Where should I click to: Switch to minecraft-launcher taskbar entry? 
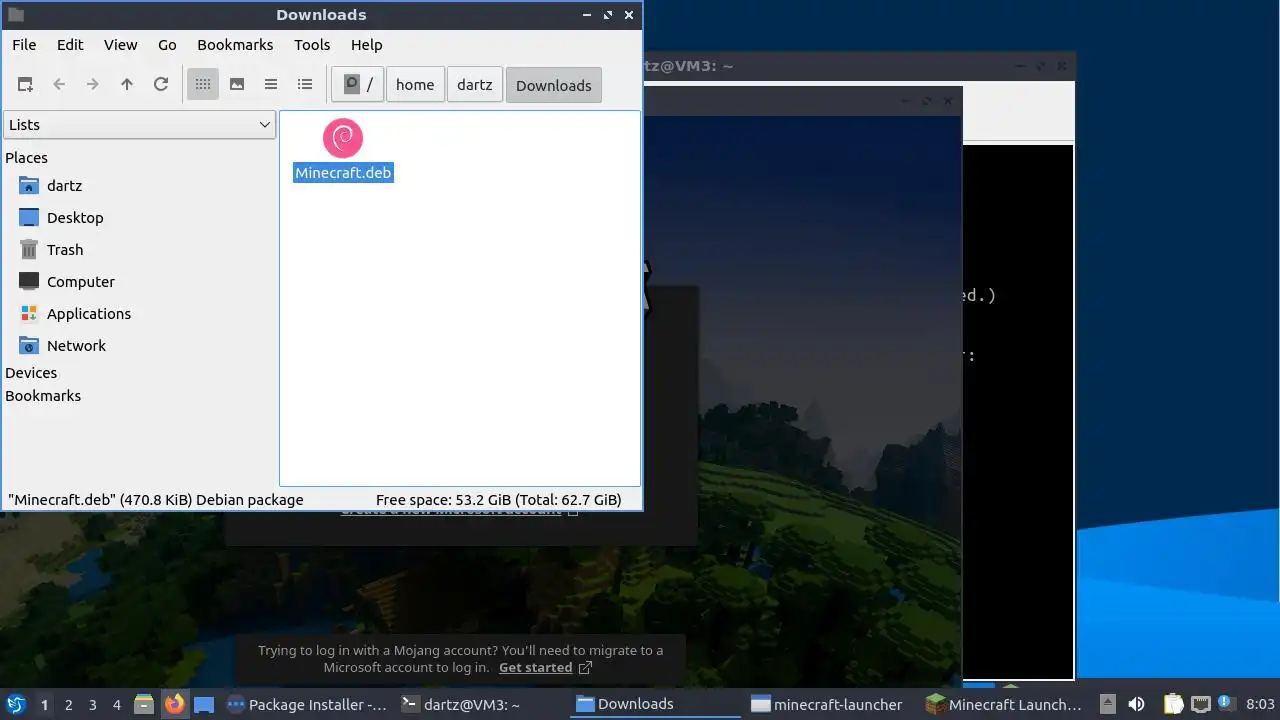tap(828, 705)
